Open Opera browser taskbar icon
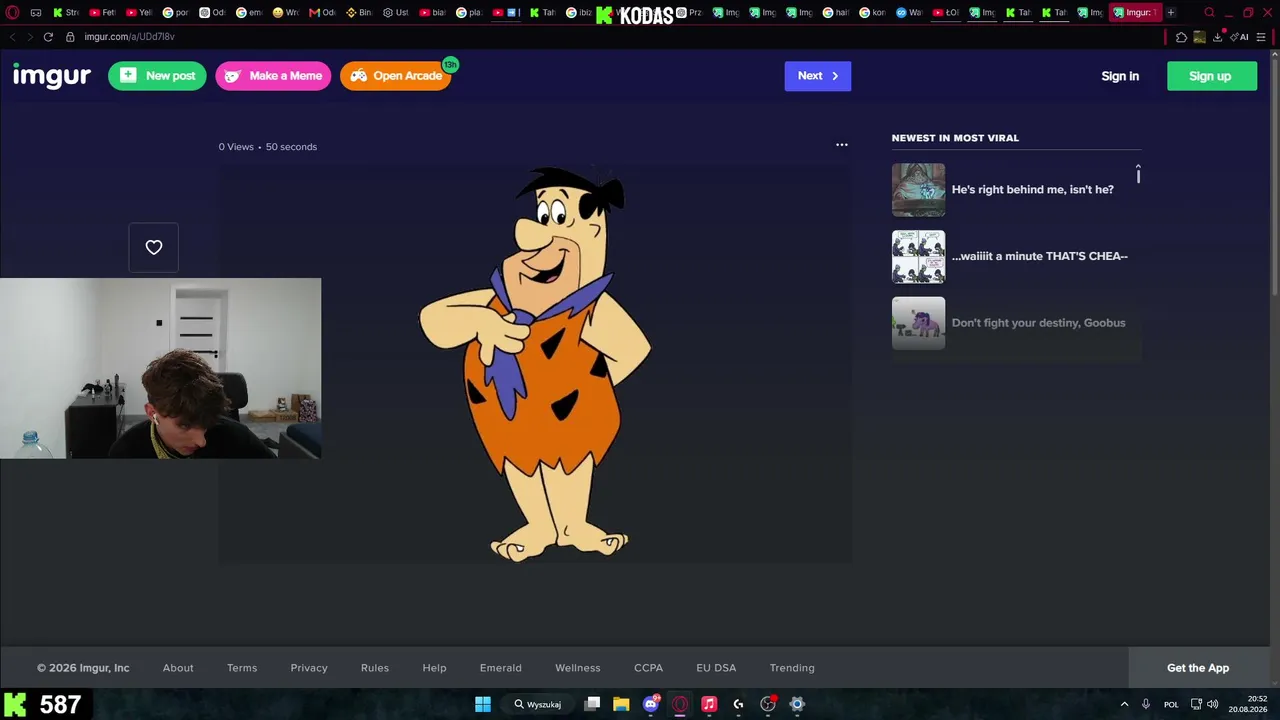This screenshot has height=720, width=1280. coord(680,704)
